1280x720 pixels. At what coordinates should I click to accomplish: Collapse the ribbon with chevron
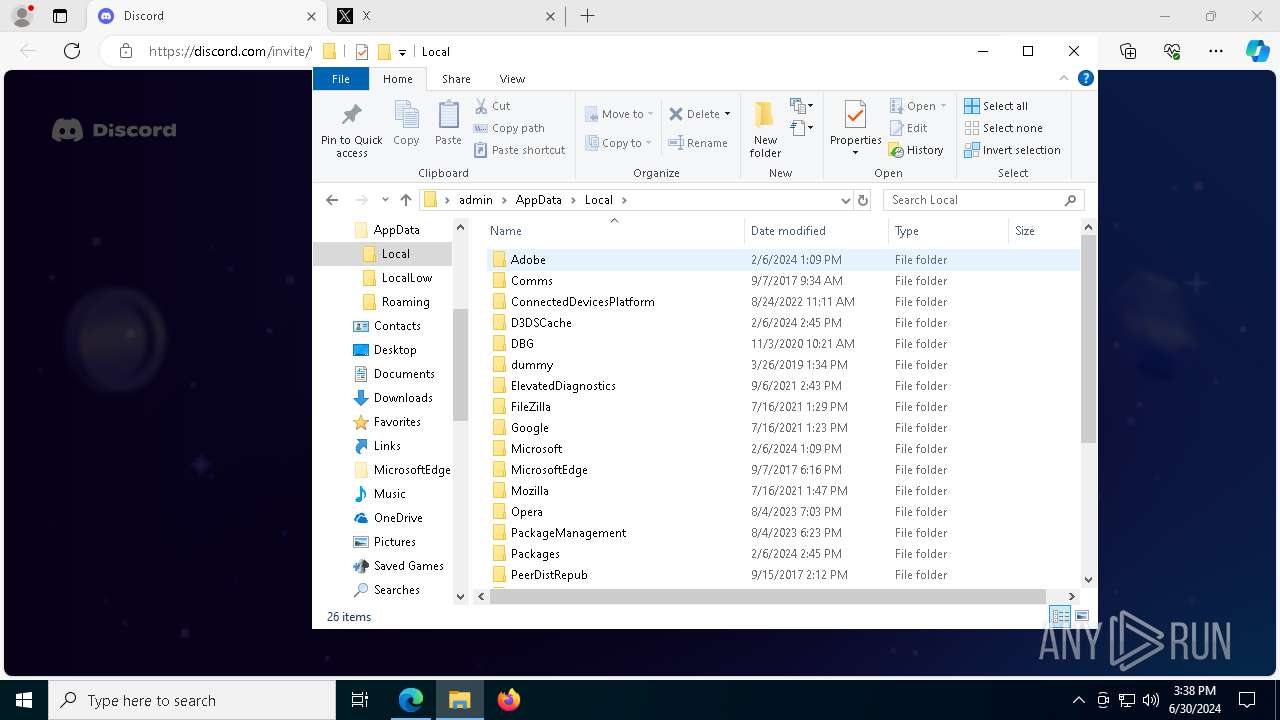tap(1064, 79)
